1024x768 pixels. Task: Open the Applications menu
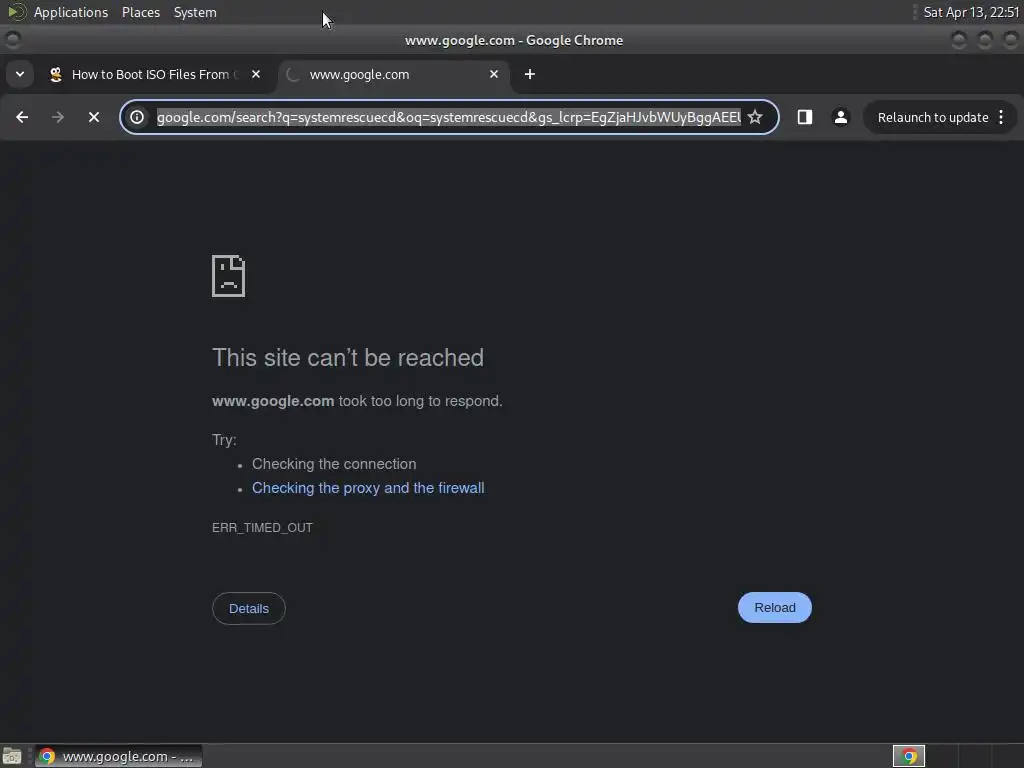click(71, 12)
